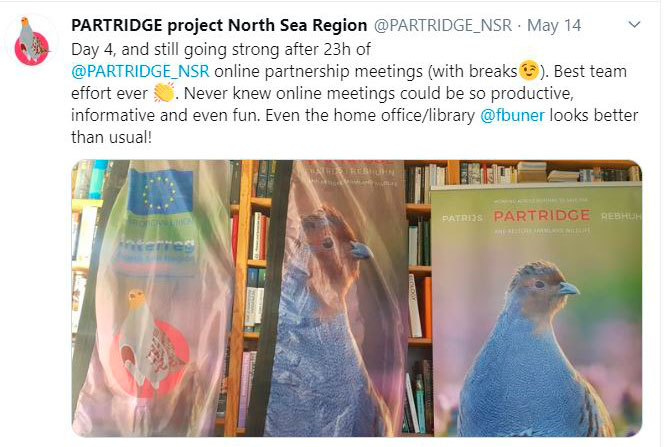The width and height of the screenshot is (671, 447).
Task: Click the grey @PARTRIDGE_NSR handle beside the name
Action: (x=443, y=26)
